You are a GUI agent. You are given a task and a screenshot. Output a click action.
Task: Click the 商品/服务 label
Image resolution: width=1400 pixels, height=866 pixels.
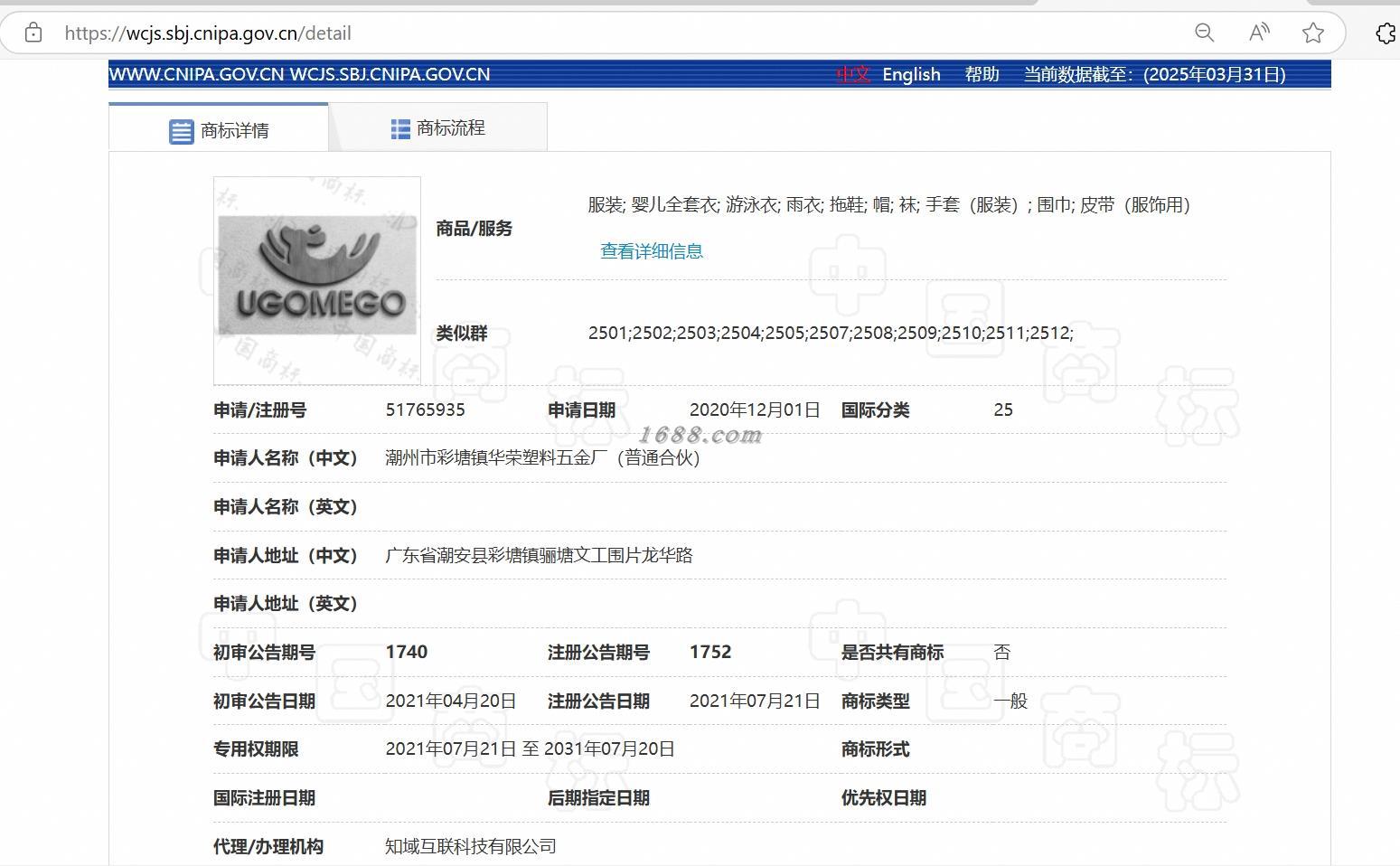(x=474, y=229)
